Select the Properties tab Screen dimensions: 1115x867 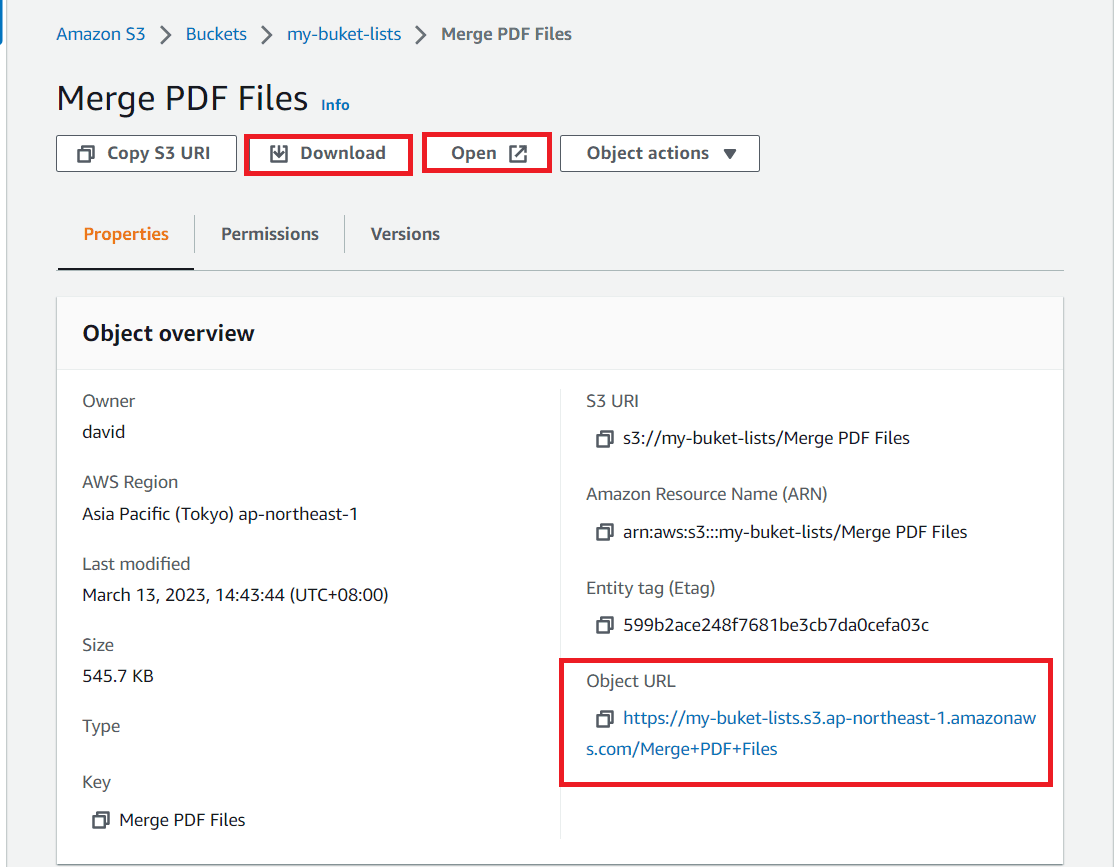pos(125,234)
